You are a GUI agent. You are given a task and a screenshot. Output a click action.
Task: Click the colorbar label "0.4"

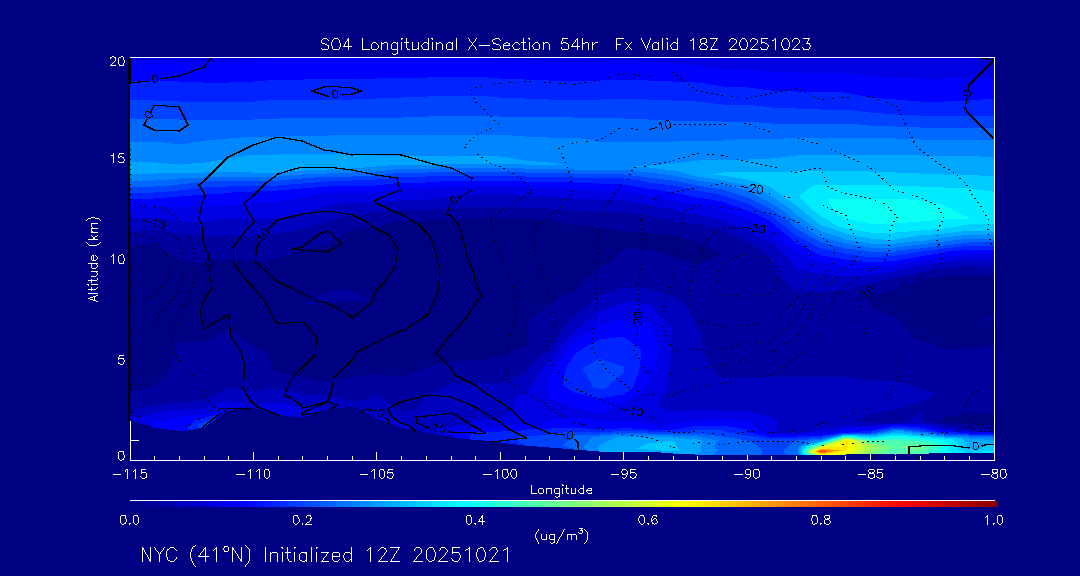pos(475,521)
